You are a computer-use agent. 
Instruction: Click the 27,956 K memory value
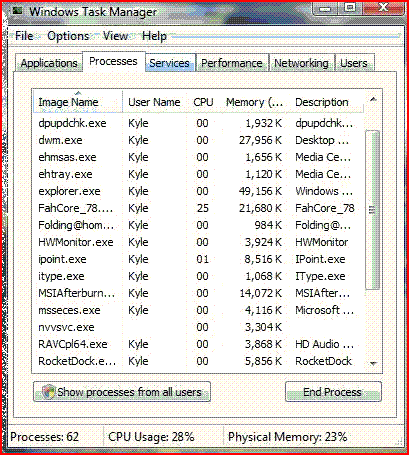click(260, 140)
